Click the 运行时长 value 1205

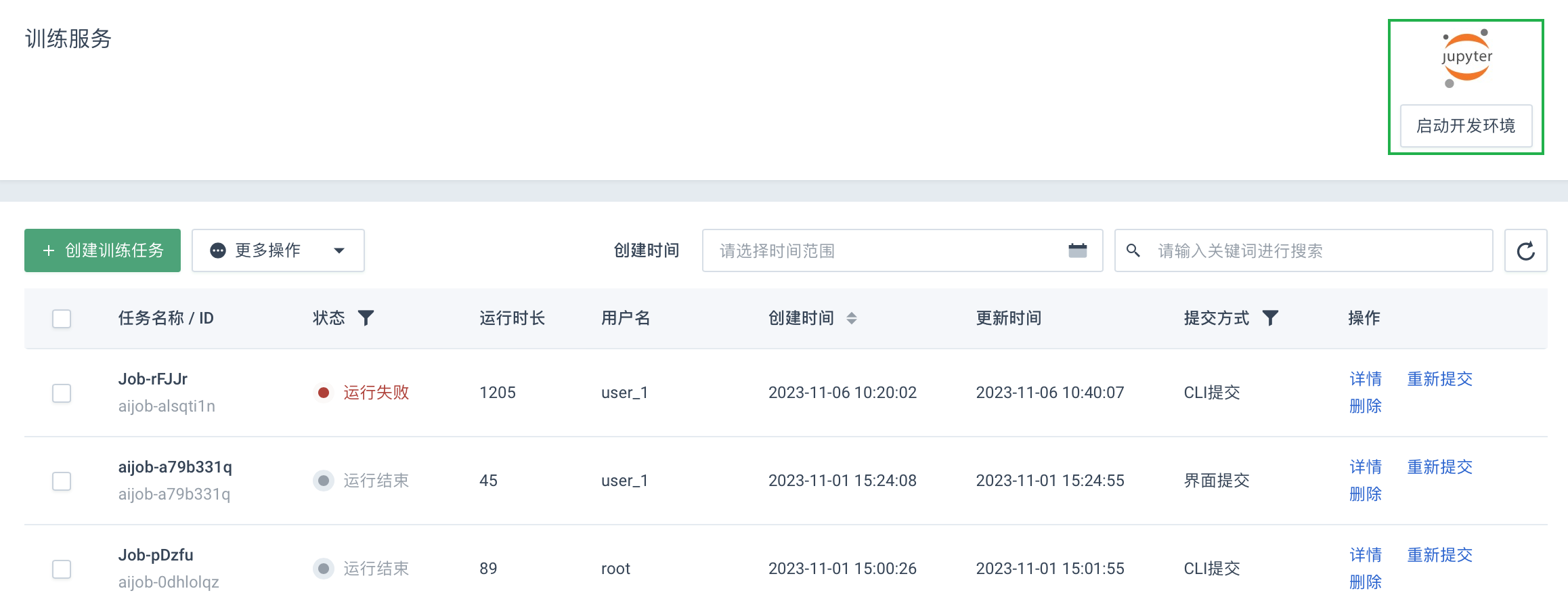pos(498,393)
